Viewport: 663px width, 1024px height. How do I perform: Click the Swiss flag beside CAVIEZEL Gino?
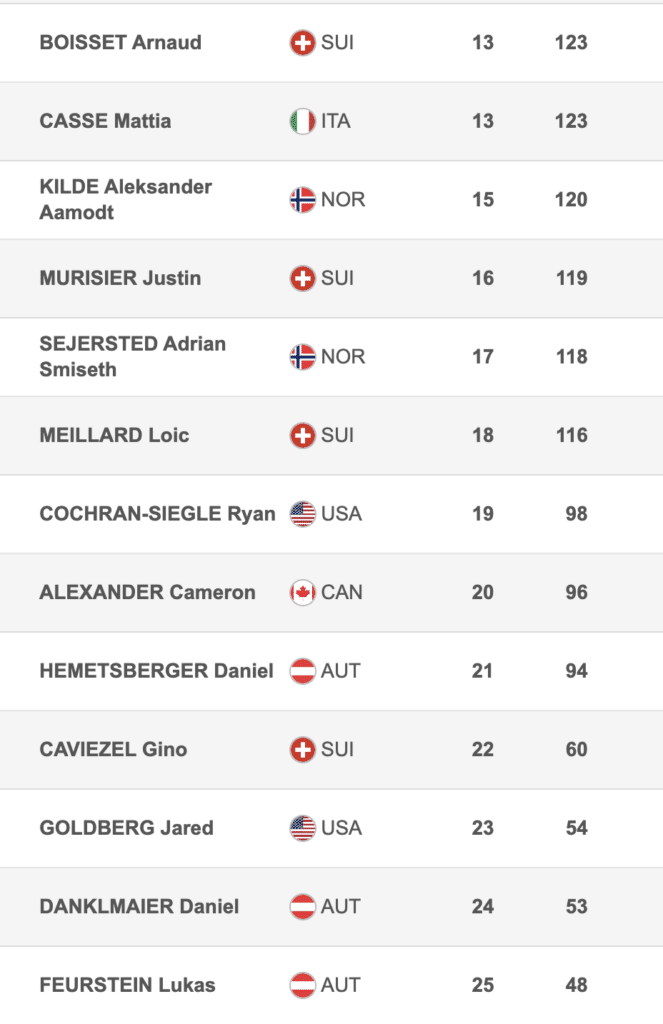[x=302, y=749]
